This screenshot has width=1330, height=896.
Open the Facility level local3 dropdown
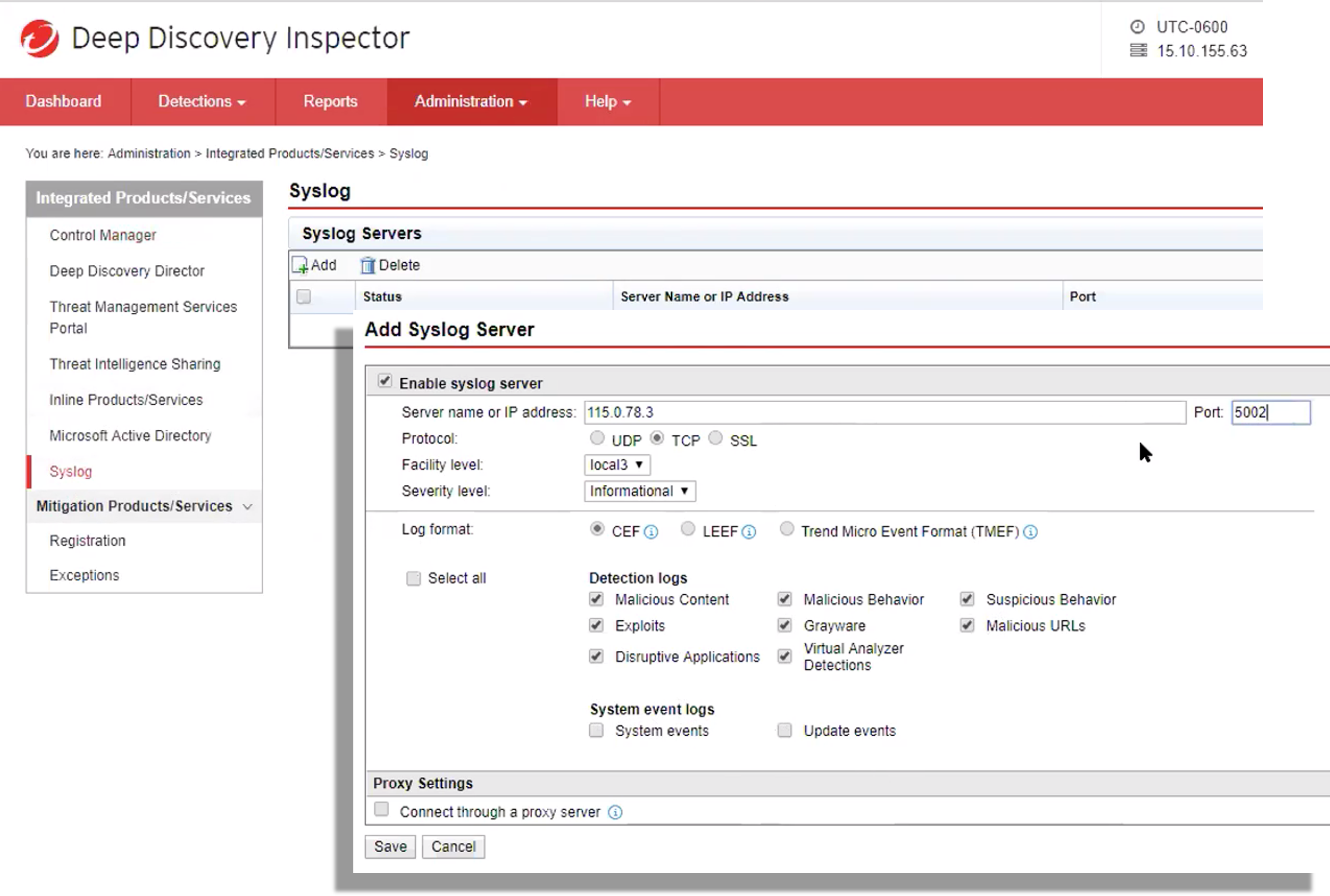click(x=617, y=465)
